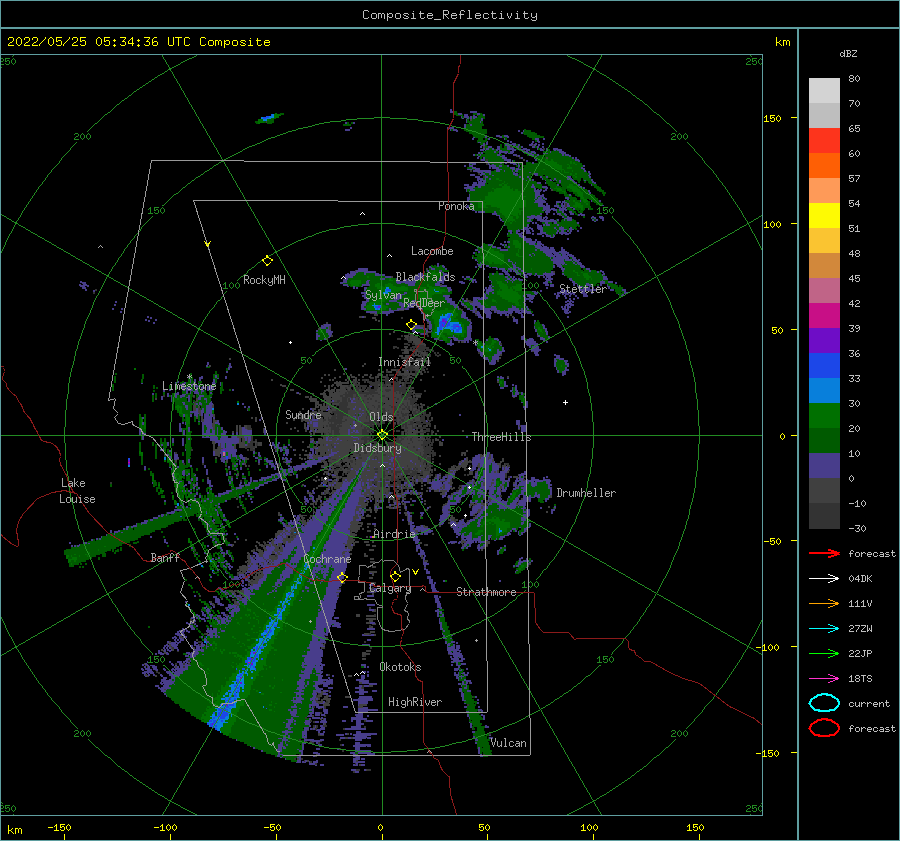
Task: Click the 39 dBZ magenta color swatch
Action: pyautogui.click(x=824, y=315)
